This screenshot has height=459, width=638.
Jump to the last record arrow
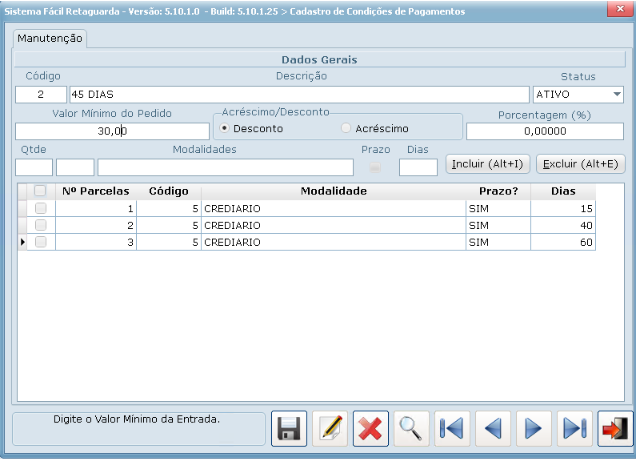coord(574,429)
